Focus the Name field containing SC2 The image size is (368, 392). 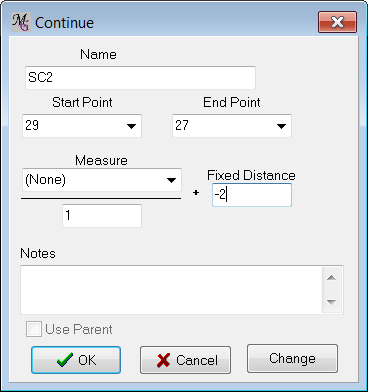(140, 78)
